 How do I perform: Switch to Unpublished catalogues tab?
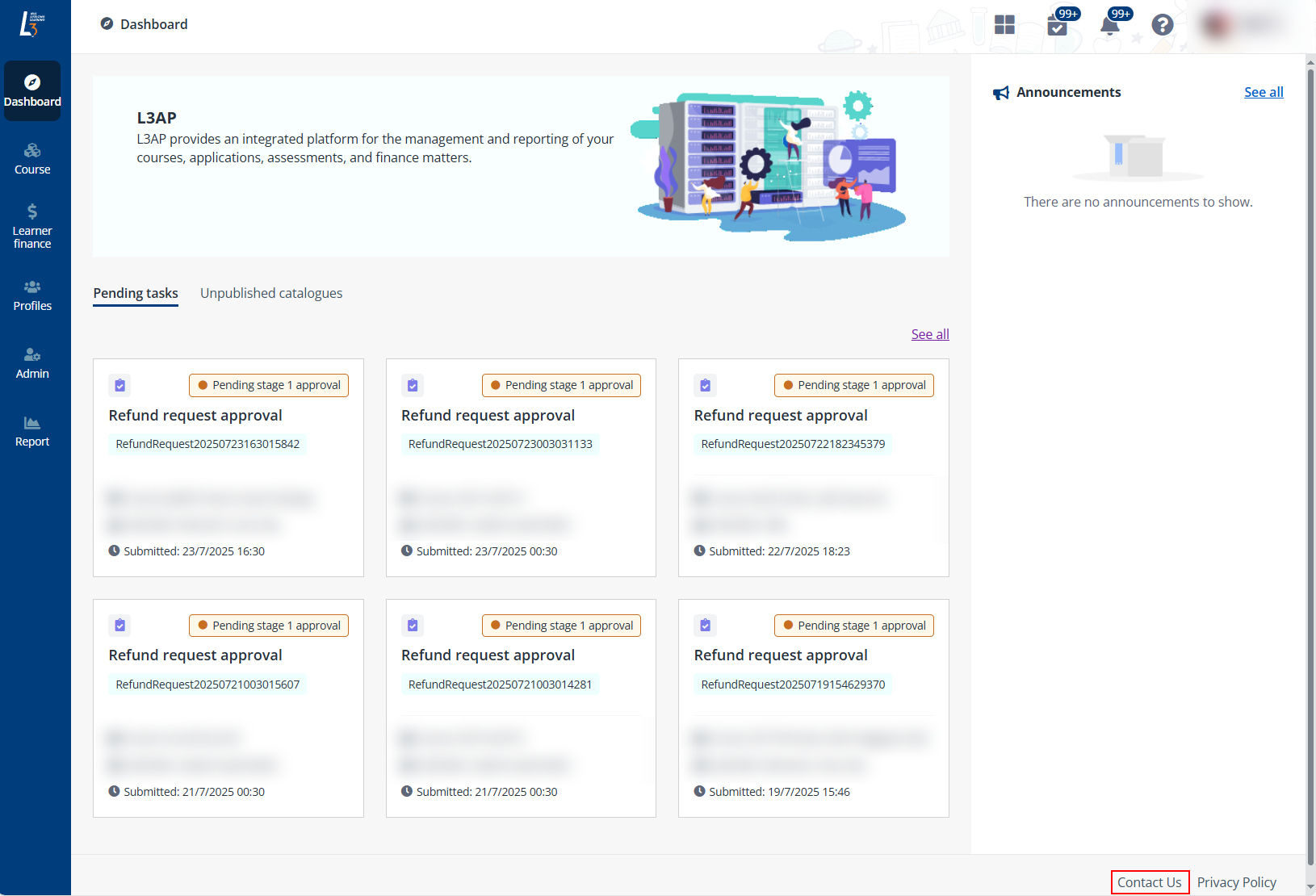point(271,293)
